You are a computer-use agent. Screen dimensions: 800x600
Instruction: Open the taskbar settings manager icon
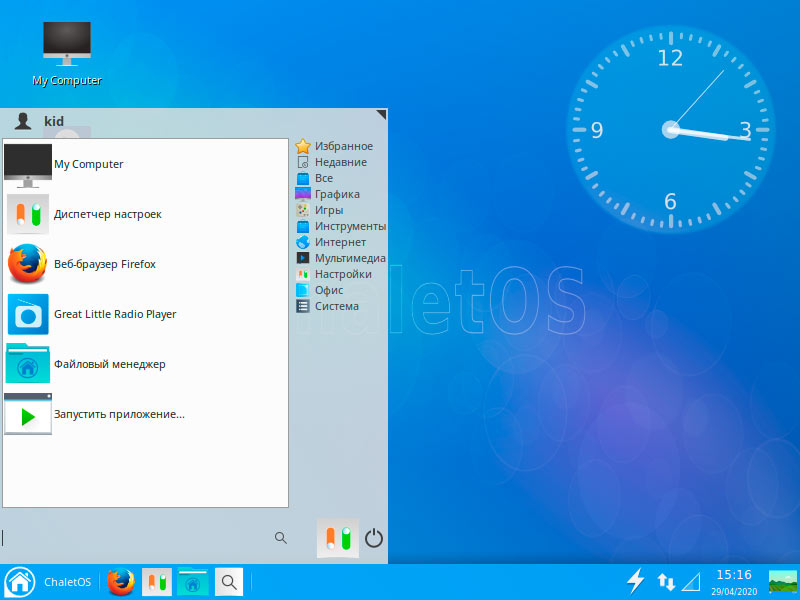click(x=157, y=582)
